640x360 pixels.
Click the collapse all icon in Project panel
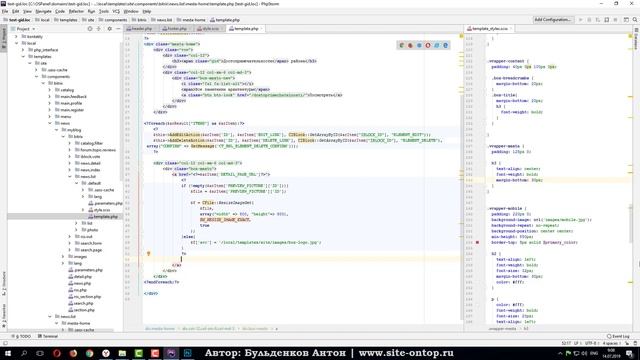(x=98, y=29)
